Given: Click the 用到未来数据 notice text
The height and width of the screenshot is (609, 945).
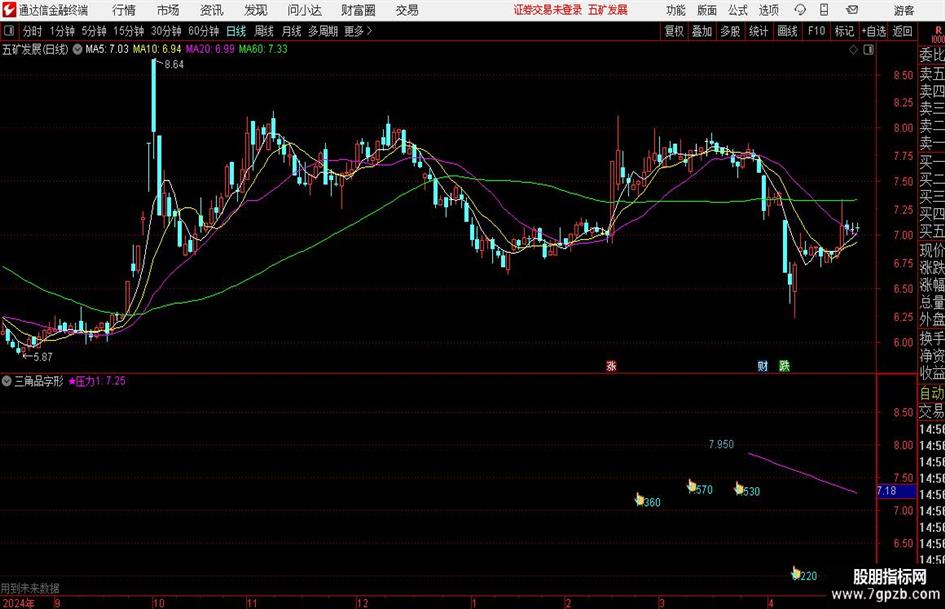Looking at the screenshot, I should pos(30,588).
